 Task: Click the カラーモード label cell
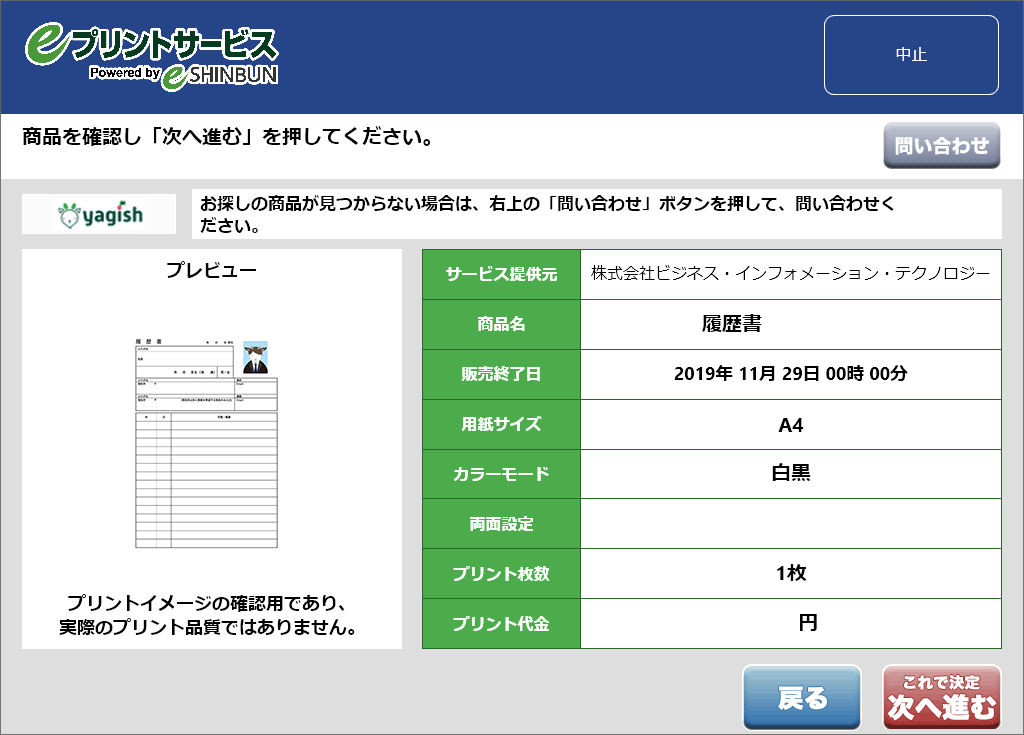502,474
